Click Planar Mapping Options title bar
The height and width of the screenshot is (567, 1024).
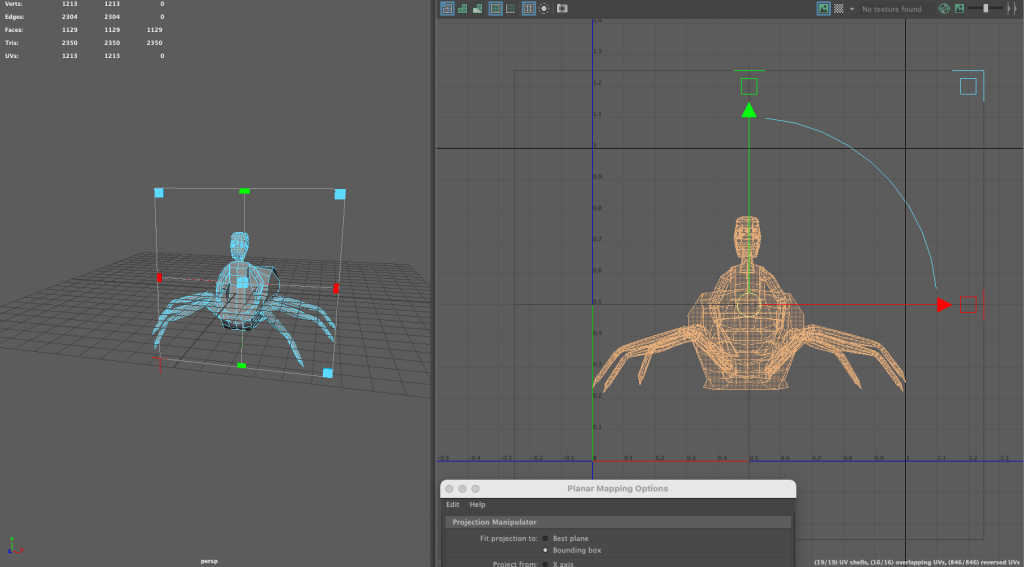(x=618, y=489)
